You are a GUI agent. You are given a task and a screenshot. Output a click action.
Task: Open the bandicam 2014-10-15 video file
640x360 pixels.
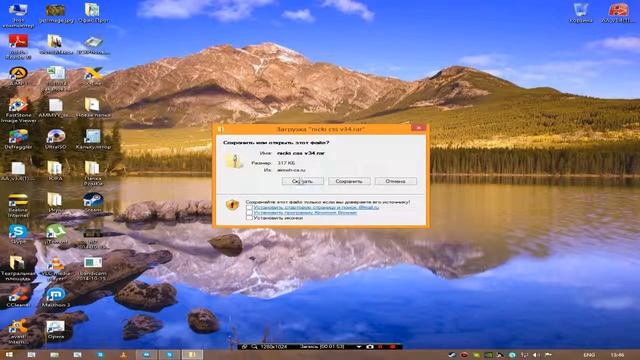[93, 269]
